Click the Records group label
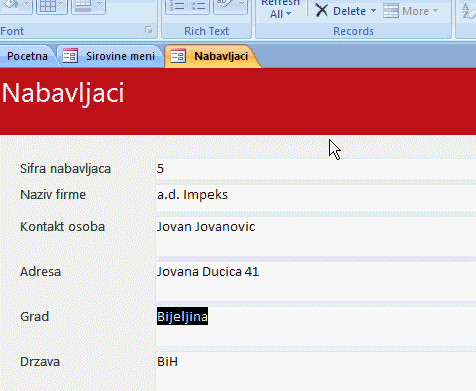Viewport: 476px width, 391px height. tap(353, 31)
